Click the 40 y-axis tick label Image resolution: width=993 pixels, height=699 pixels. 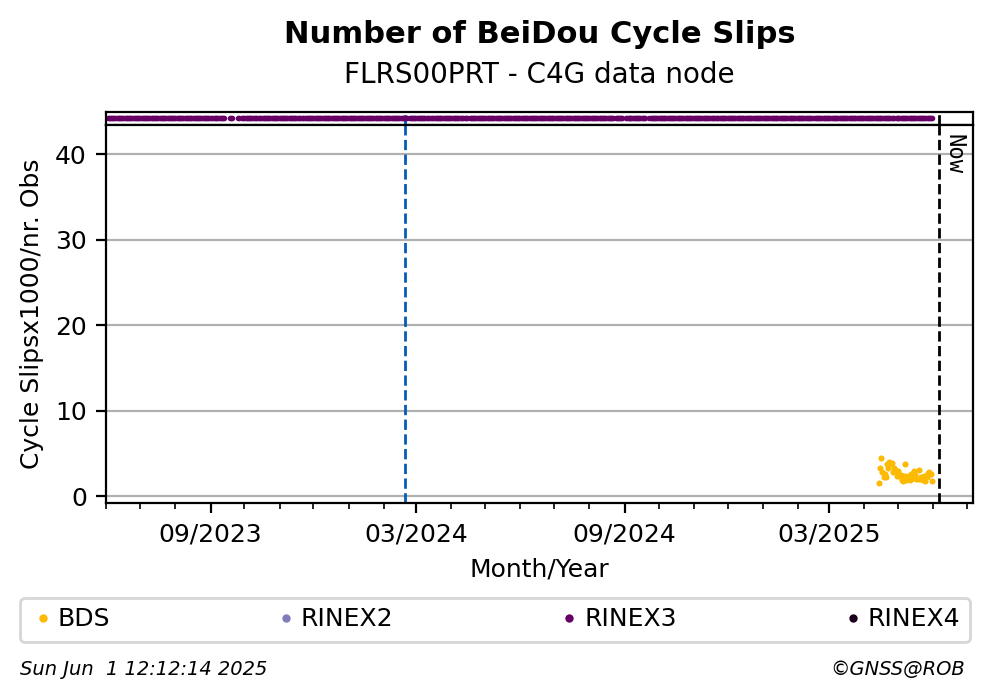tap(70, 154)
